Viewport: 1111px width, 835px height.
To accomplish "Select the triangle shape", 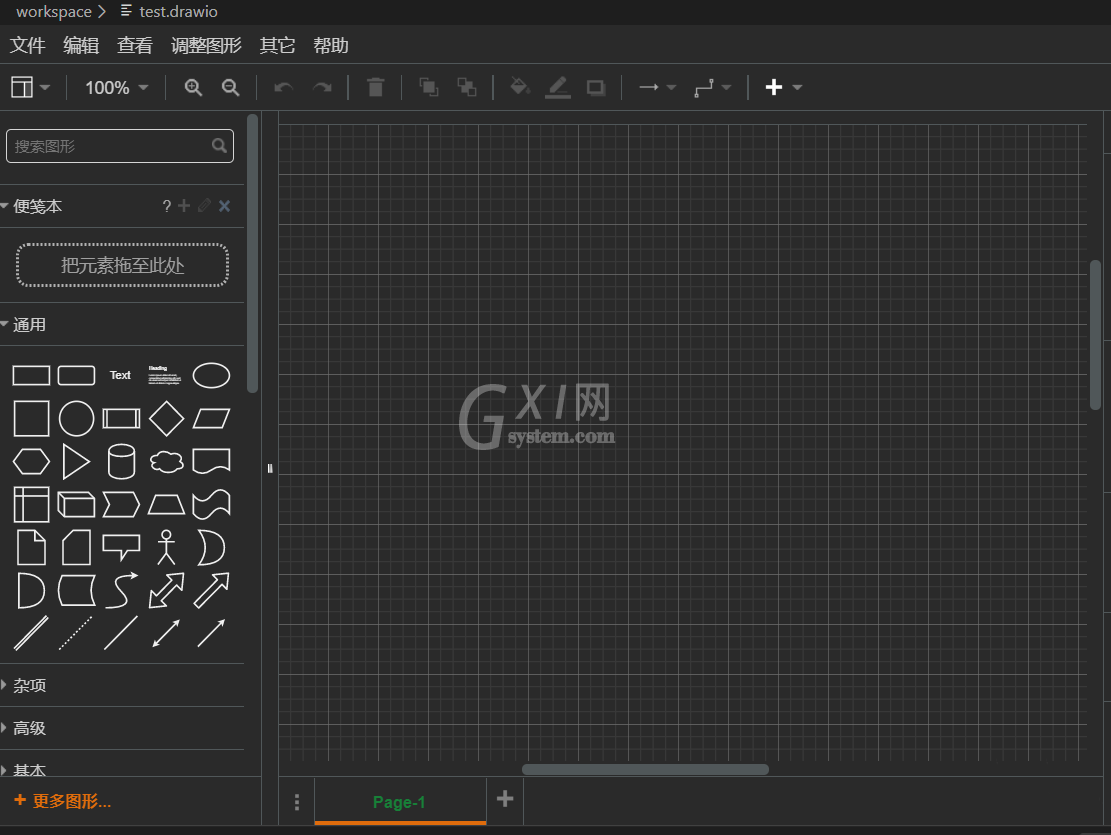I will click(77, 461).
